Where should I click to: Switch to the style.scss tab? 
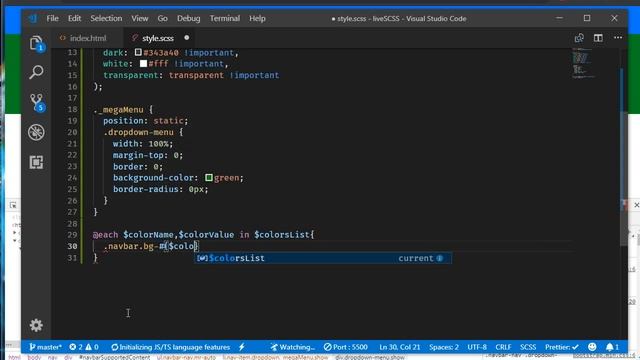pos(158,38)
